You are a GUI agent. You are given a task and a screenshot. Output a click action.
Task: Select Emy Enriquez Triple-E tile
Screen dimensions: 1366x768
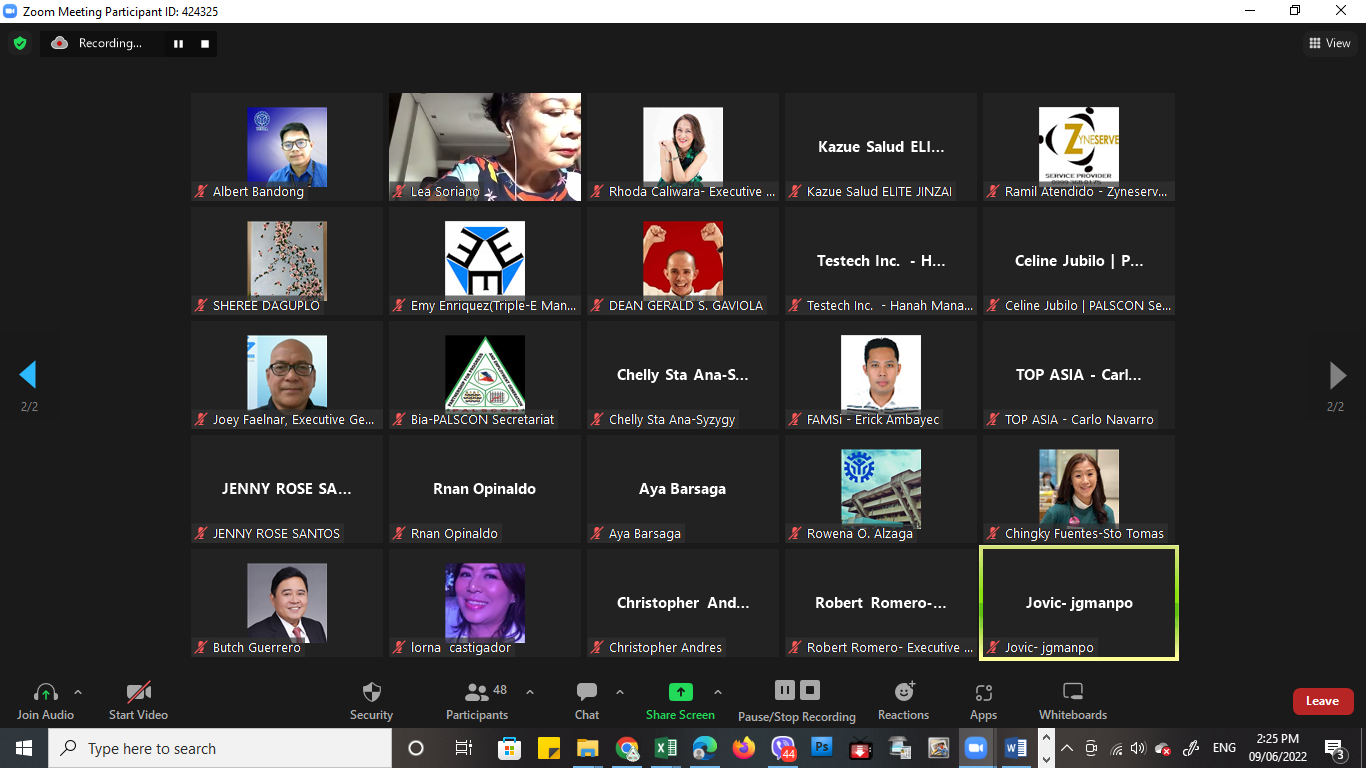click(x=485, y=261)
